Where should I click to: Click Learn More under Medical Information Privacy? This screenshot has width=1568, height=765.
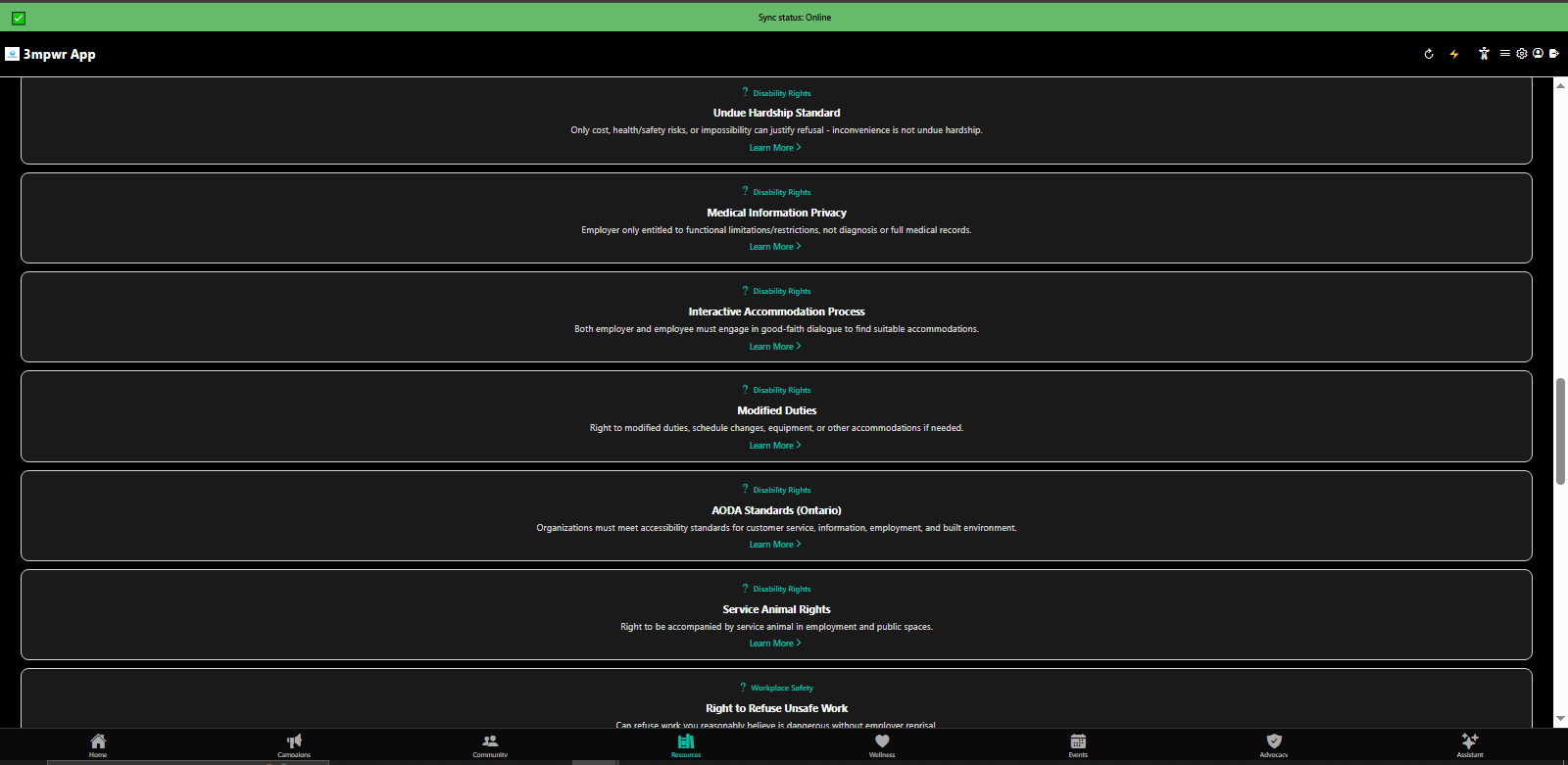[774, 247]
